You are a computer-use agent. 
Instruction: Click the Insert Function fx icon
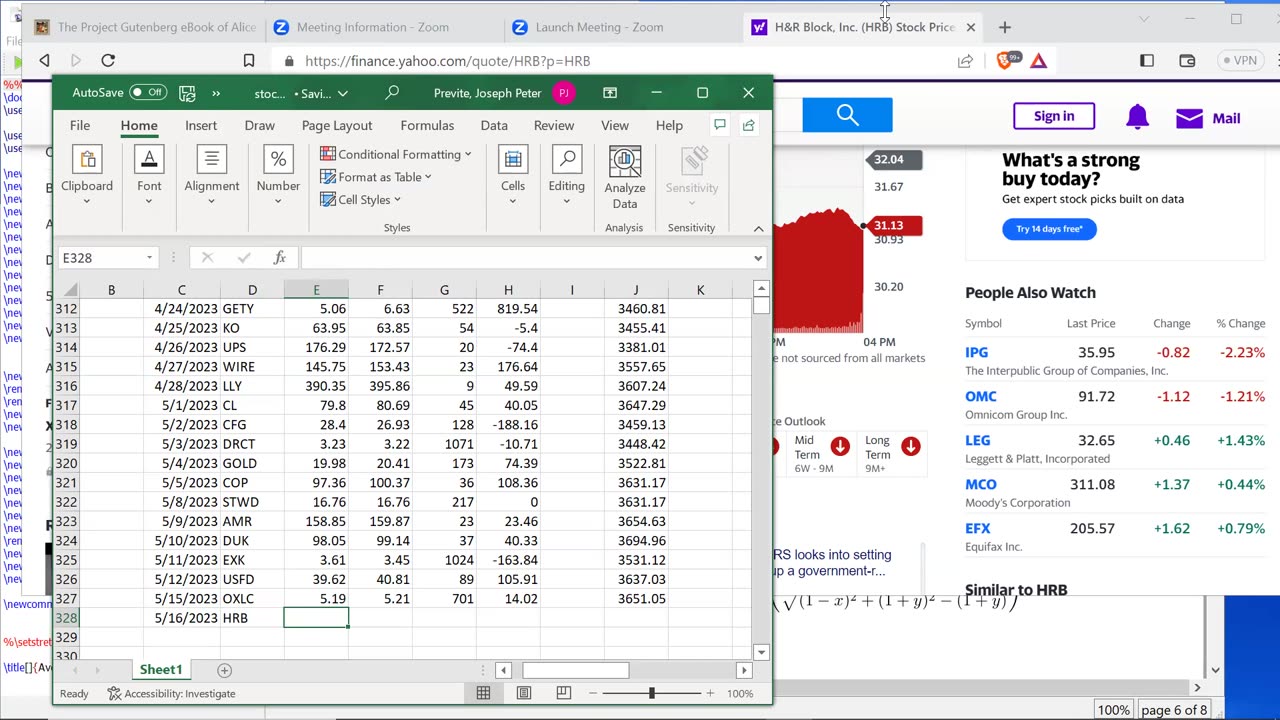pos(280,258)
